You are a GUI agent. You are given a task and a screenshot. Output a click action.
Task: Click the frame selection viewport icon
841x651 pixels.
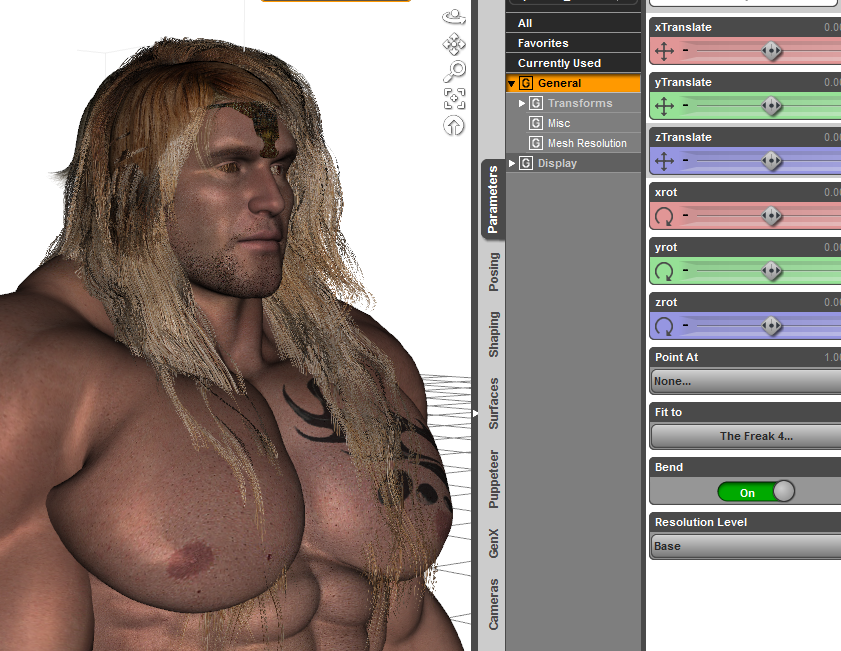click(454, 99)
